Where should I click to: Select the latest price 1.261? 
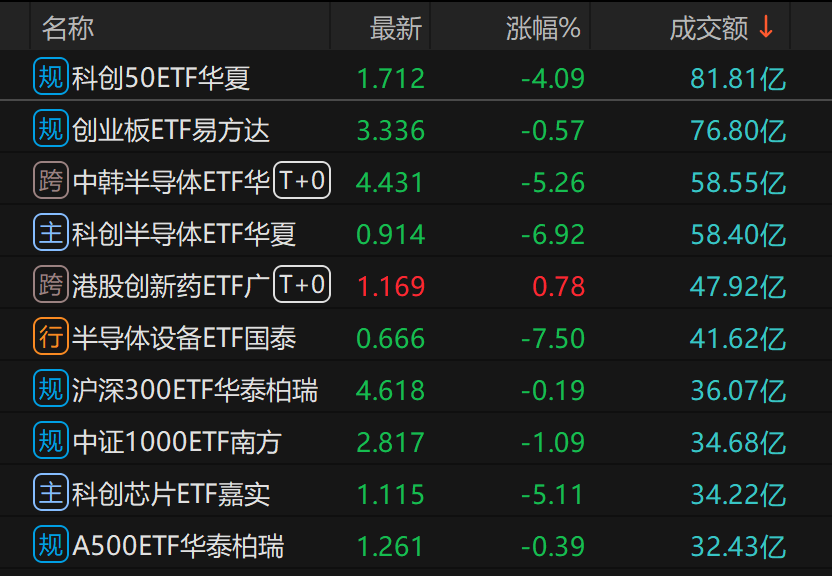tap(391, 546)
